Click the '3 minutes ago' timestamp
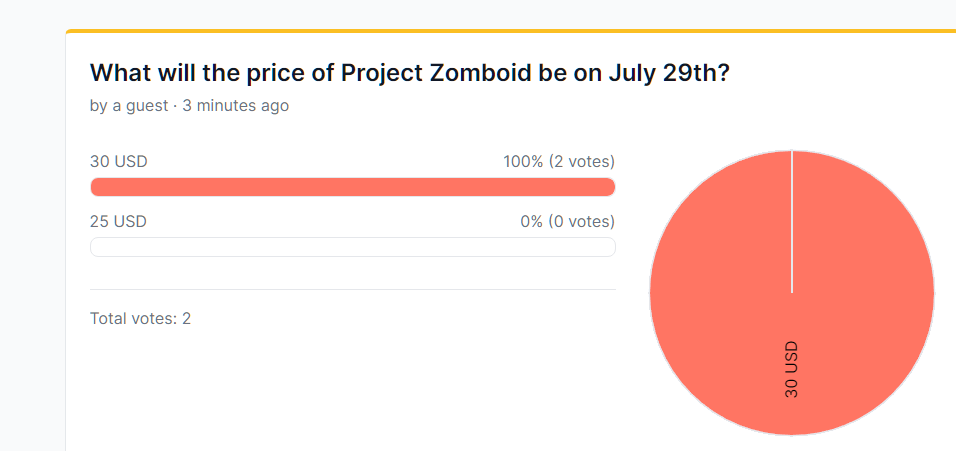This screenshot has height=451, width=956. coord(235,106)
